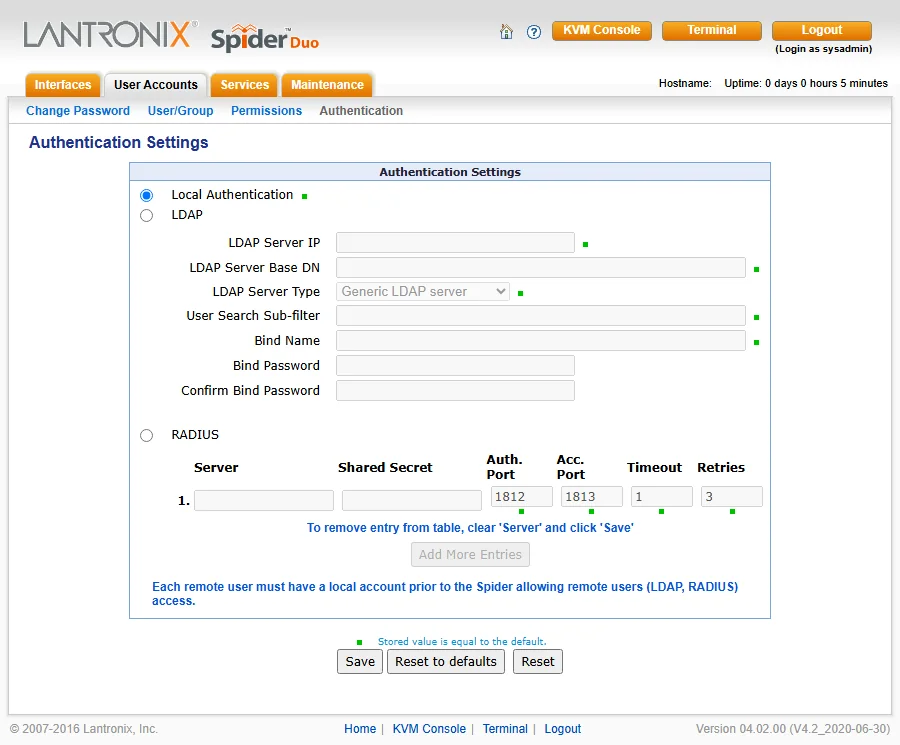Focus the Confirm Bind Password field

(x=455, y=390)
